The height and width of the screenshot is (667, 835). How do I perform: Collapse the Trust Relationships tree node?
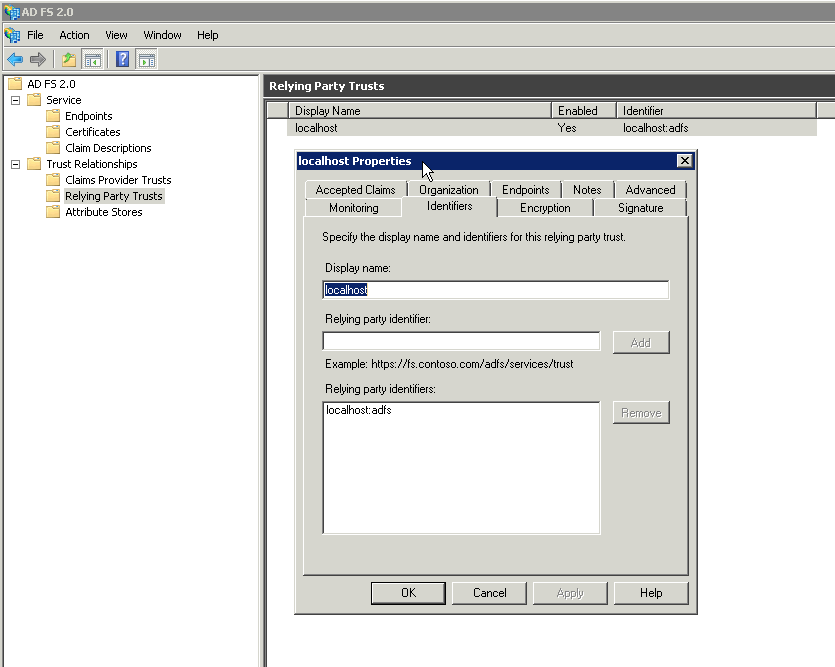tap(16, 163)
